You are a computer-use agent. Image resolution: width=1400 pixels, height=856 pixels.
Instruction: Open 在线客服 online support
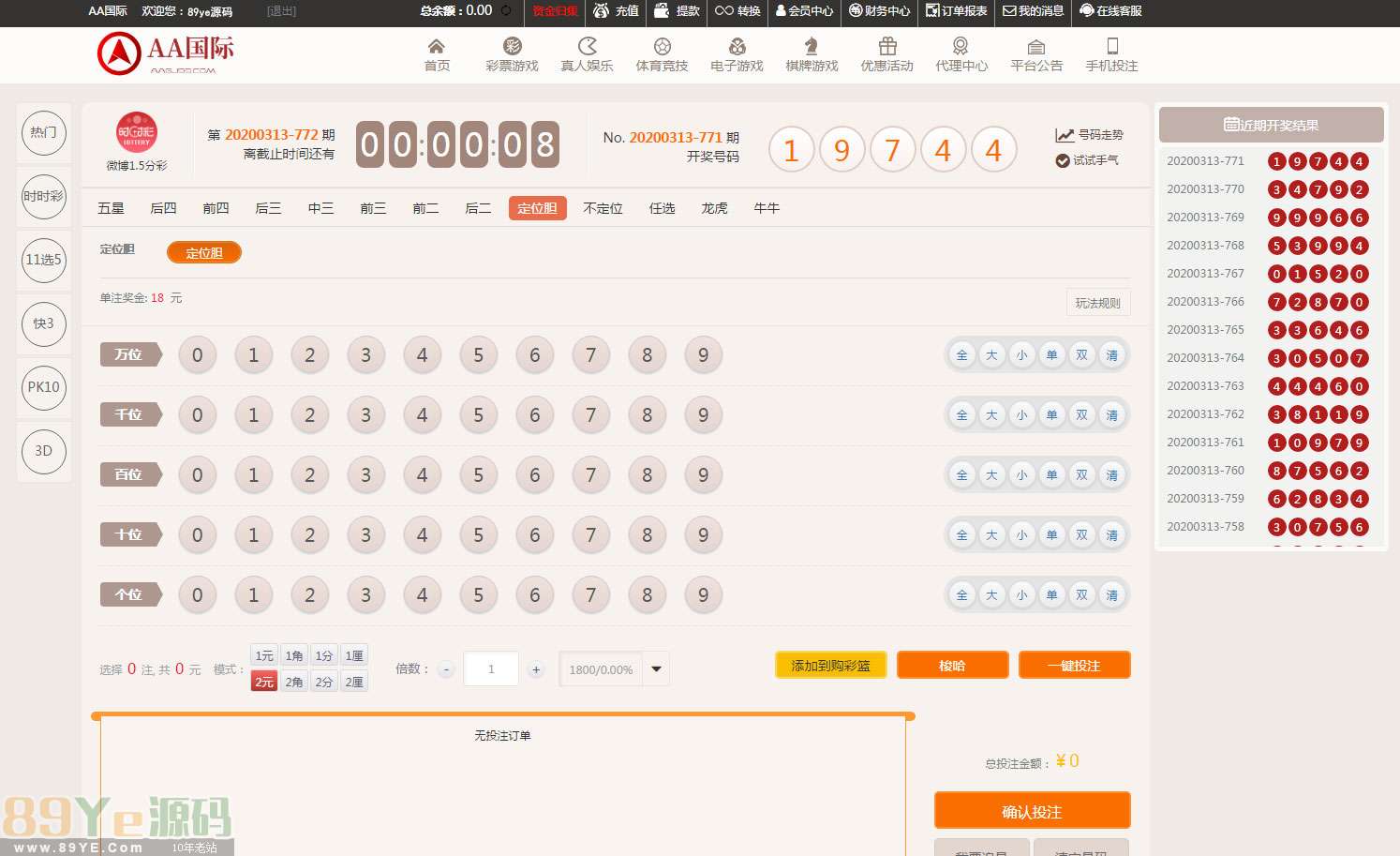click(1110, 10)
